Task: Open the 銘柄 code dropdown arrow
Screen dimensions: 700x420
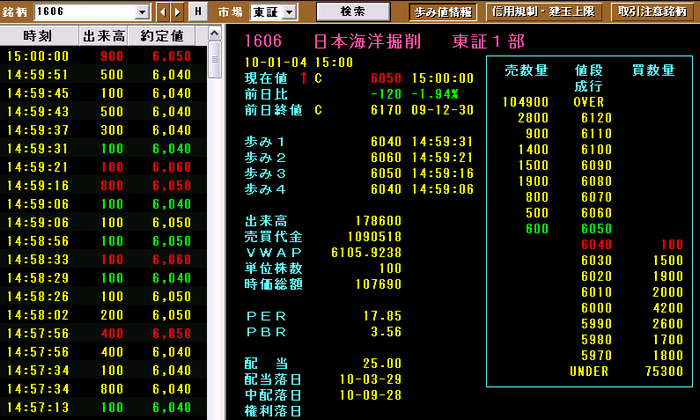Action: [x=142, y=12]
